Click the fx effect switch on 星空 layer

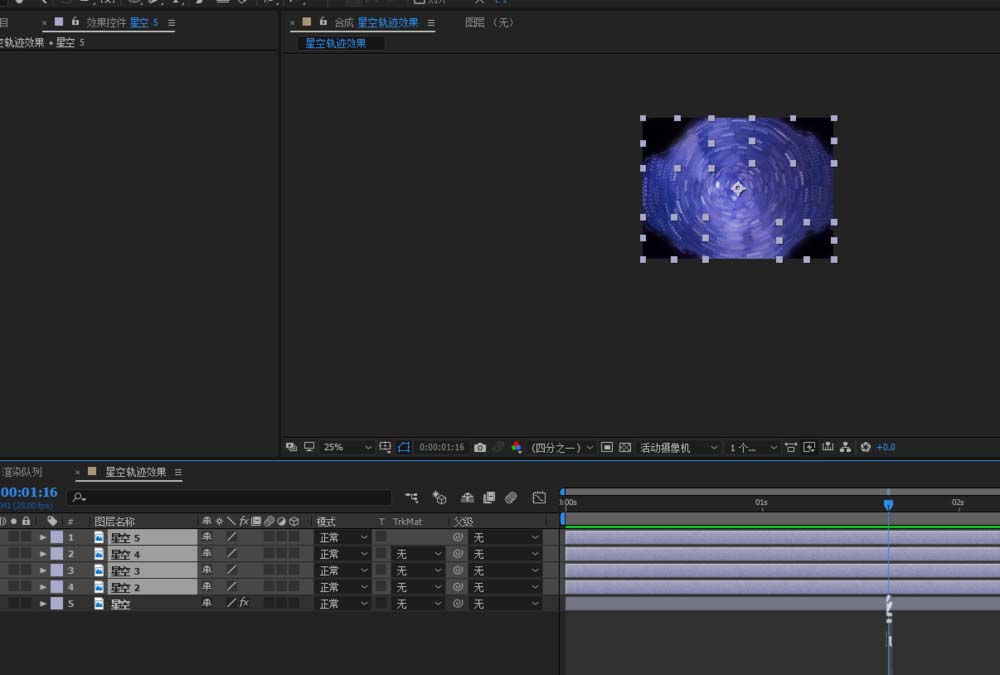pos(243,604)
